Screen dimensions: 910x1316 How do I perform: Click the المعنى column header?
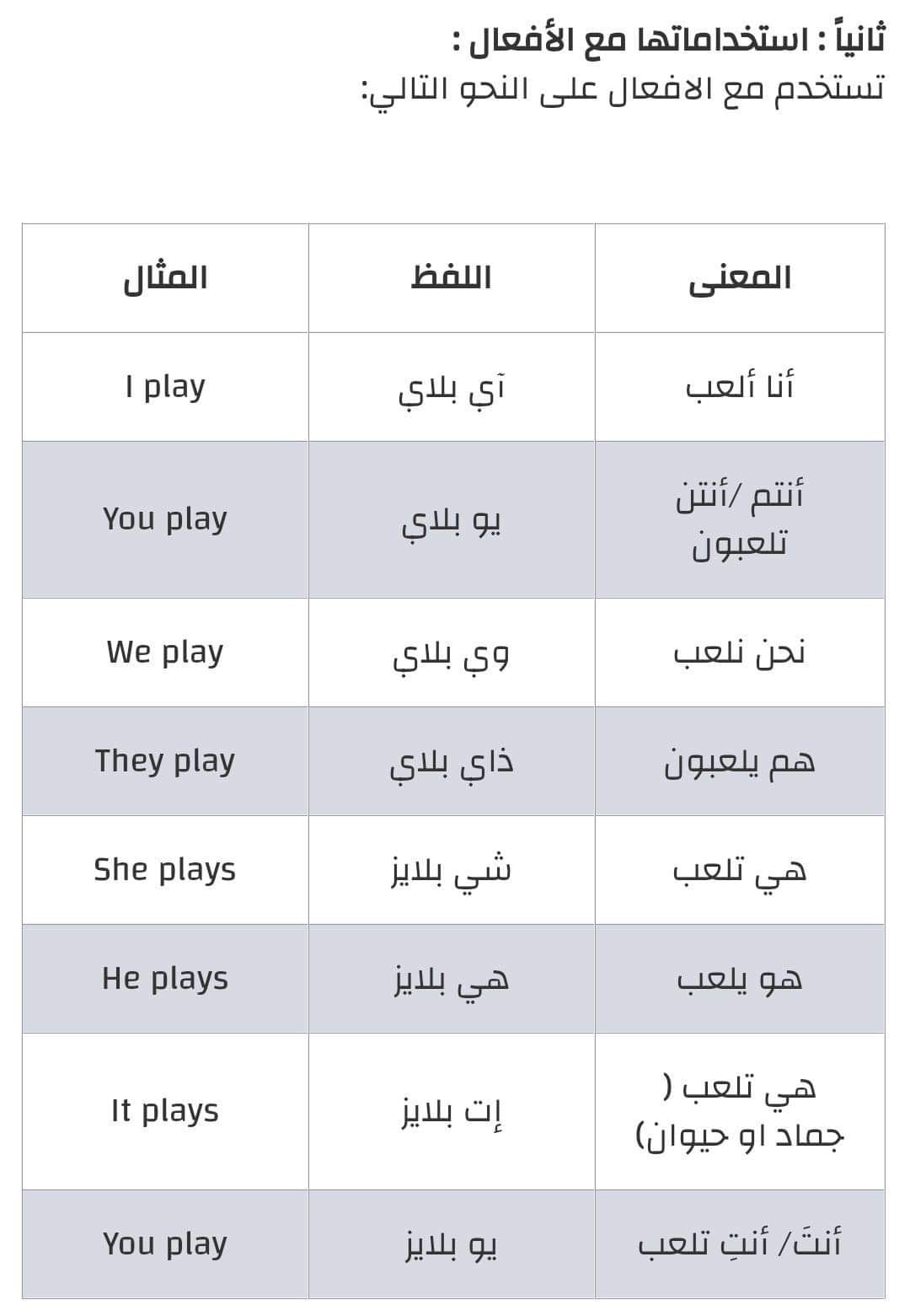[x=740, y=278]
